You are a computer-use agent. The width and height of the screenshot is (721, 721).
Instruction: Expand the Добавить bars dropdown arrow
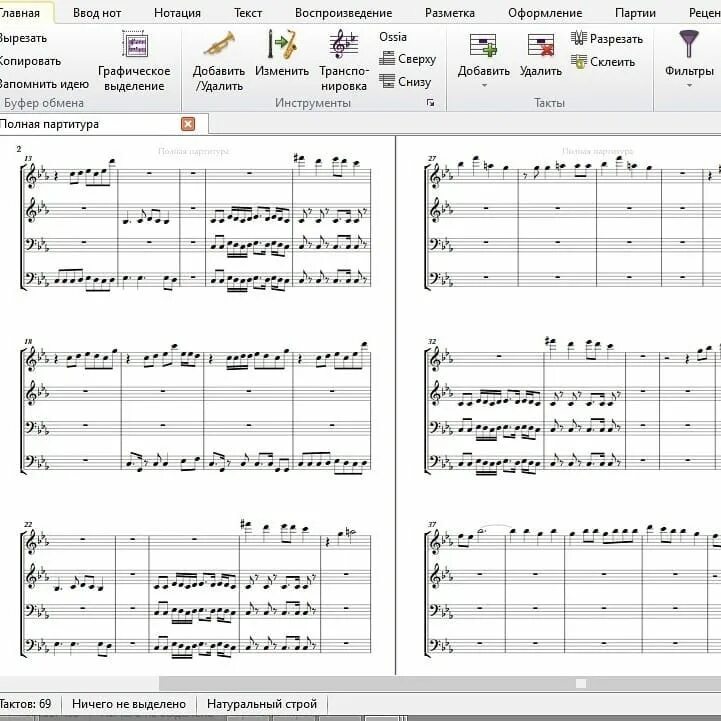484,86
